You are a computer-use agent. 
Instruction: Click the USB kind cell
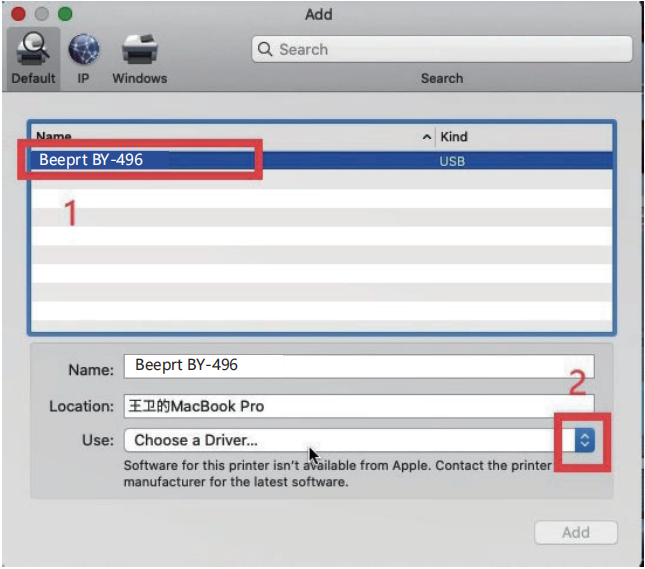coord(452,161)
